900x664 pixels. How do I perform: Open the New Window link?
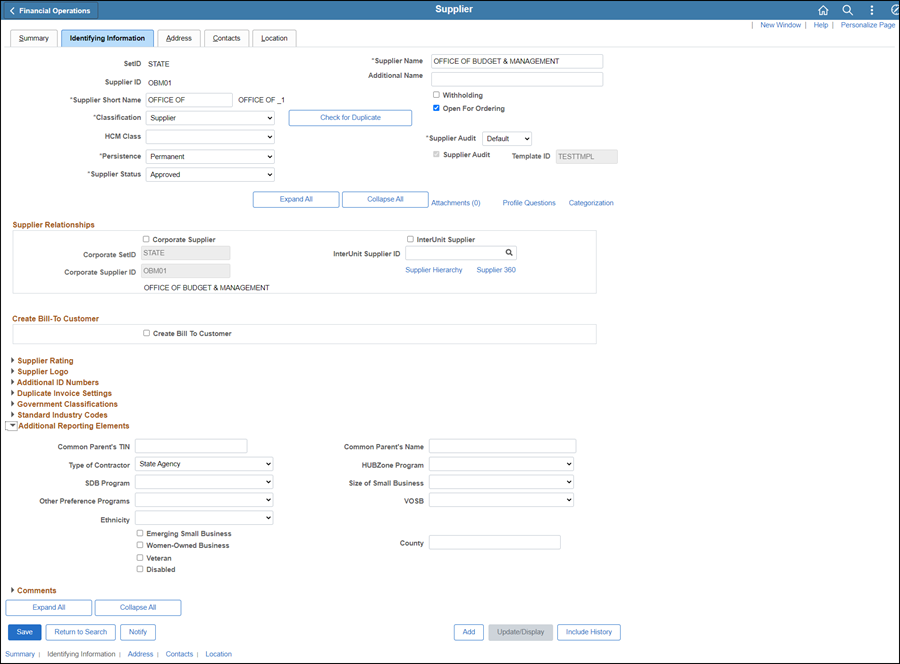pyautogui.click(x=781, y=25)
